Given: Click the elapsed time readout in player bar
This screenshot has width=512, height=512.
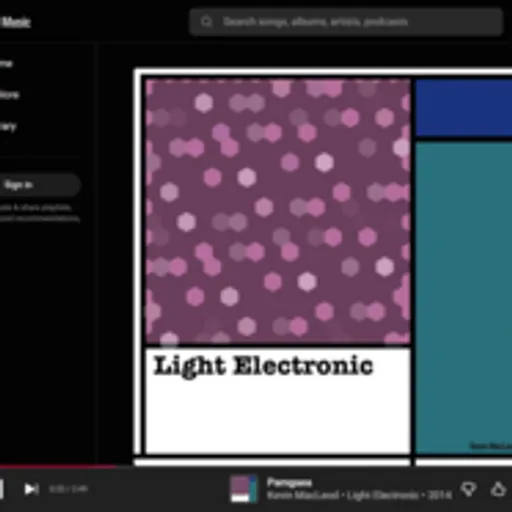Looking at the screenshot, I should tap(69, 489).
